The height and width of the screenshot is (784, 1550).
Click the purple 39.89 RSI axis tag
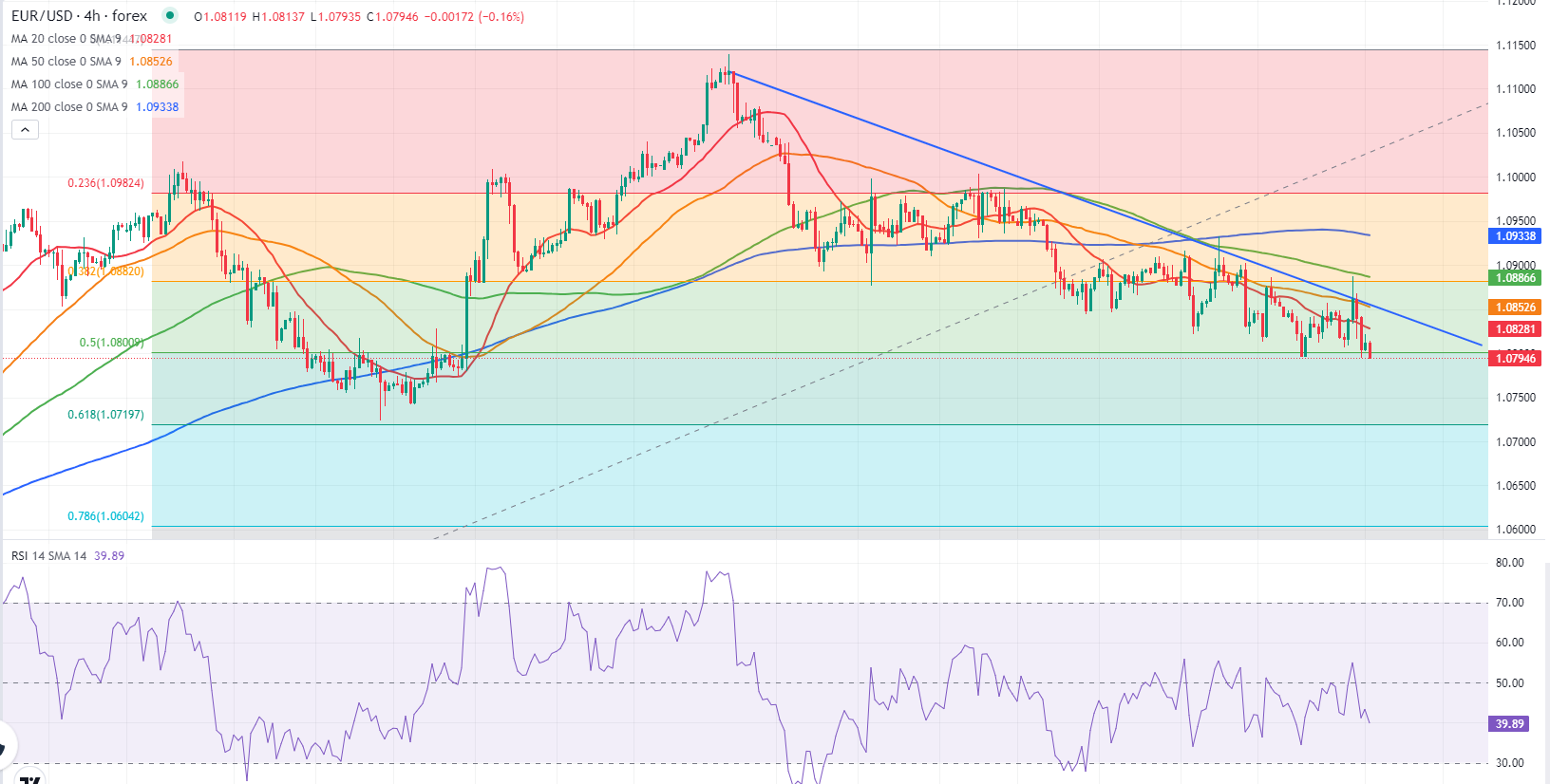click(1509, 724)
